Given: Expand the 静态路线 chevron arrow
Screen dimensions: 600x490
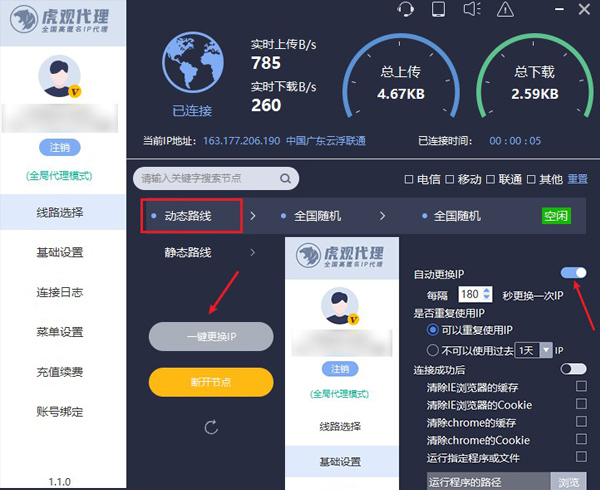Looking at the screenshot, I should coord(250,252).
